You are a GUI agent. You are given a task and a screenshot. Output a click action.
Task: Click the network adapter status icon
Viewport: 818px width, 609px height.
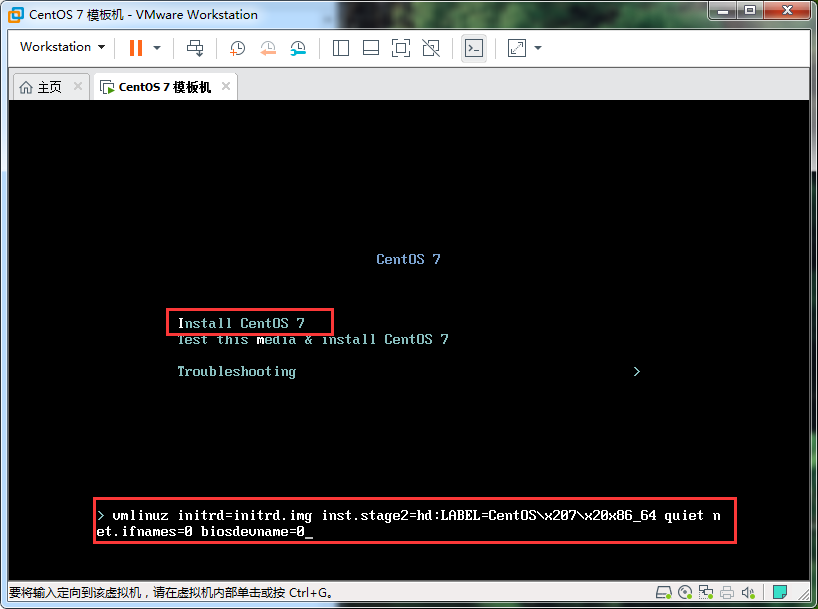tap(706, 592)
